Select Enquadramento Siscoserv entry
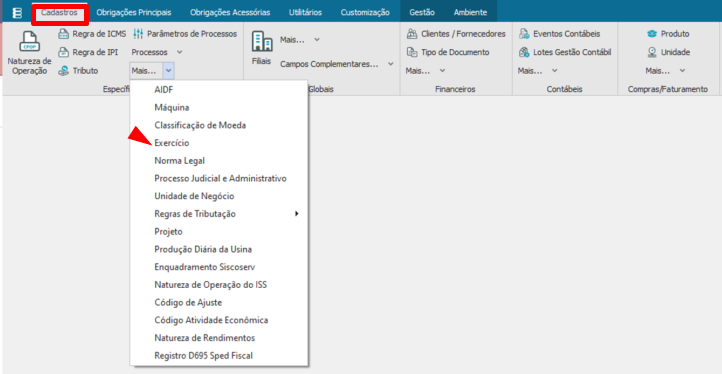This screenshot has width=722, height=374. [219, 267]
